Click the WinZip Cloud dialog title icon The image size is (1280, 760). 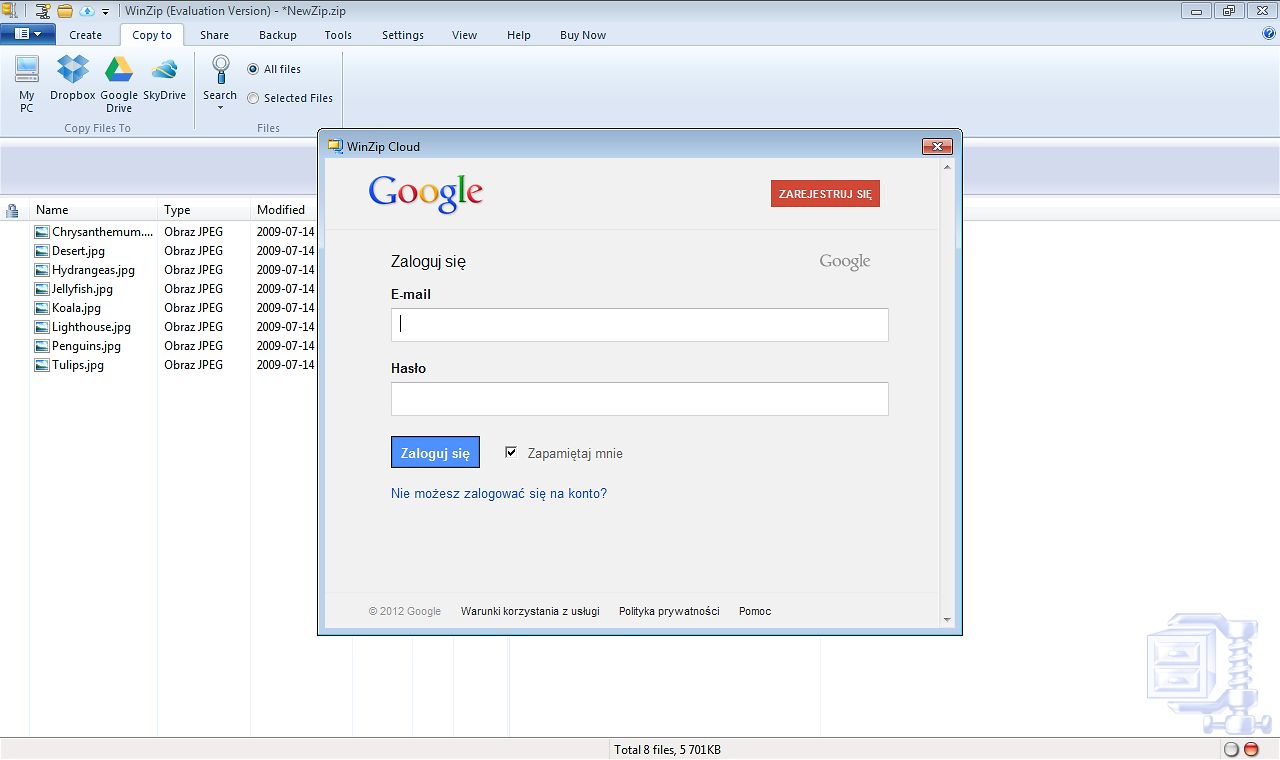click(x=335, y=146)
